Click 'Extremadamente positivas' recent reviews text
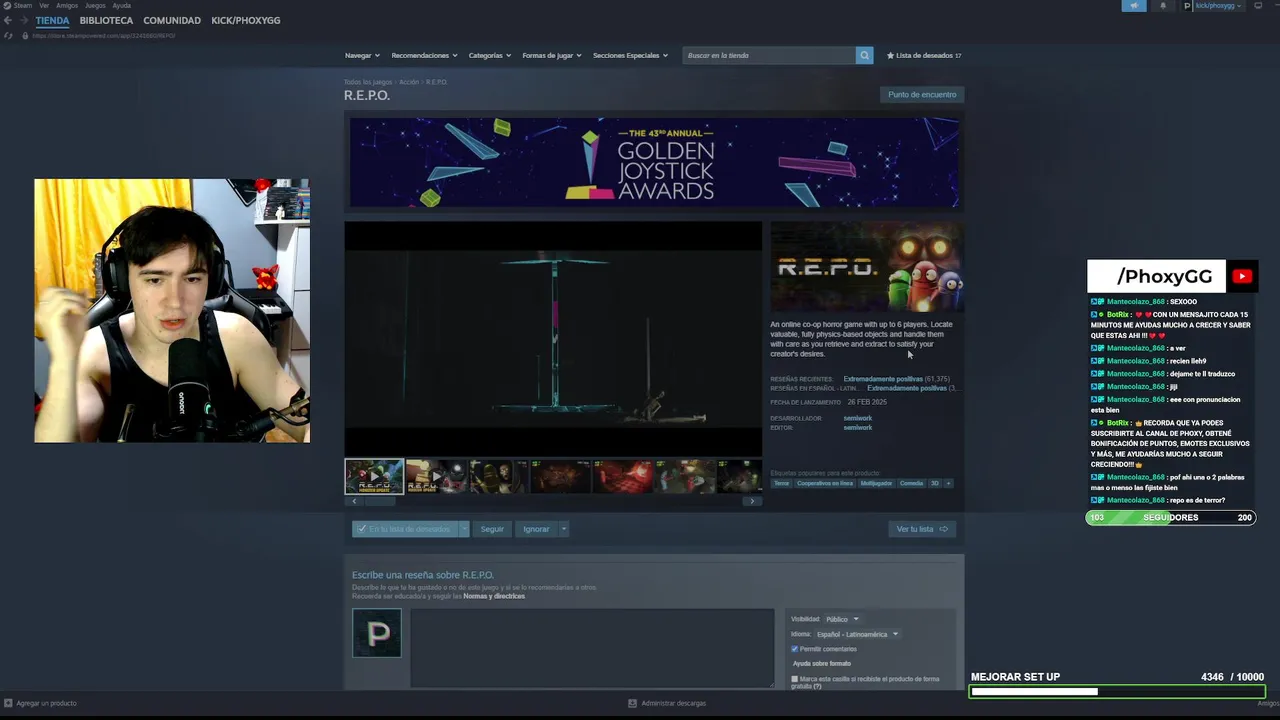The width and height of the screenshot is (1280, 720). pos(883,379)
